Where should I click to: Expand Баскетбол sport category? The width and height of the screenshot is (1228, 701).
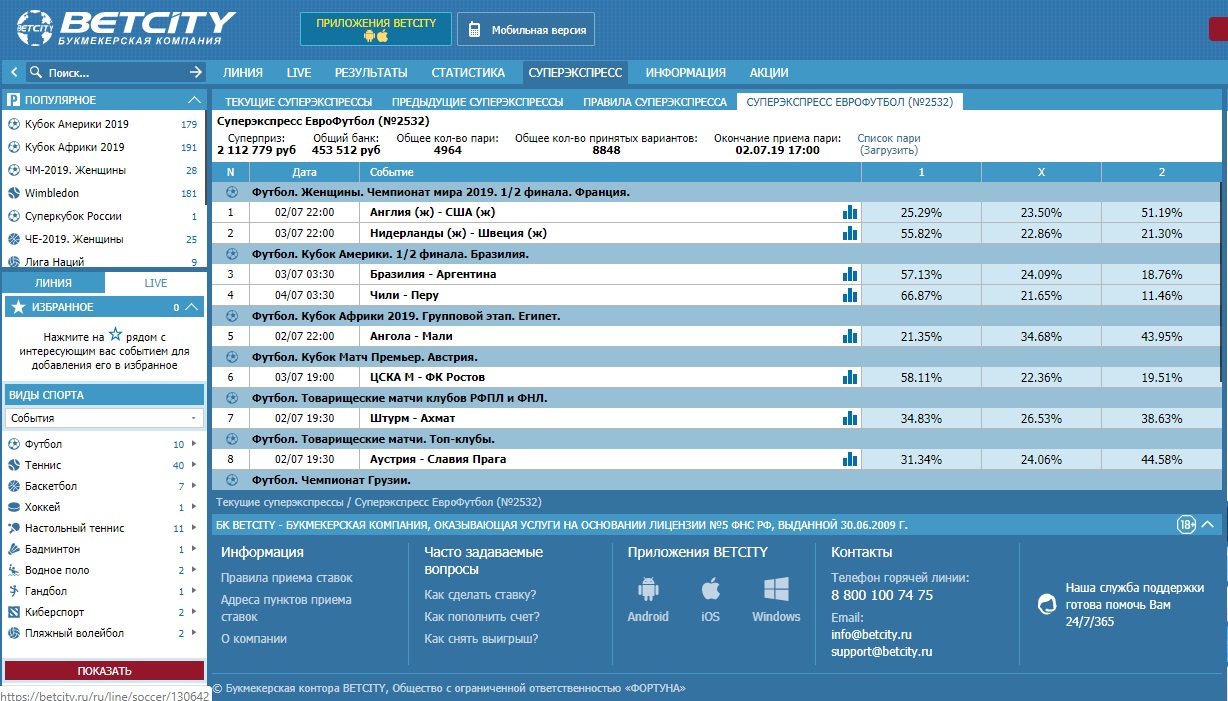pyautogui.click(x=194, y=486)
